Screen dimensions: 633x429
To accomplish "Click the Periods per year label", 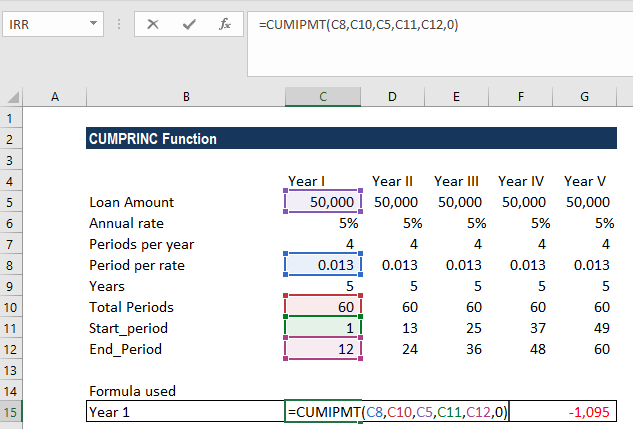I will pyautogui.click(x=142, y=245).
